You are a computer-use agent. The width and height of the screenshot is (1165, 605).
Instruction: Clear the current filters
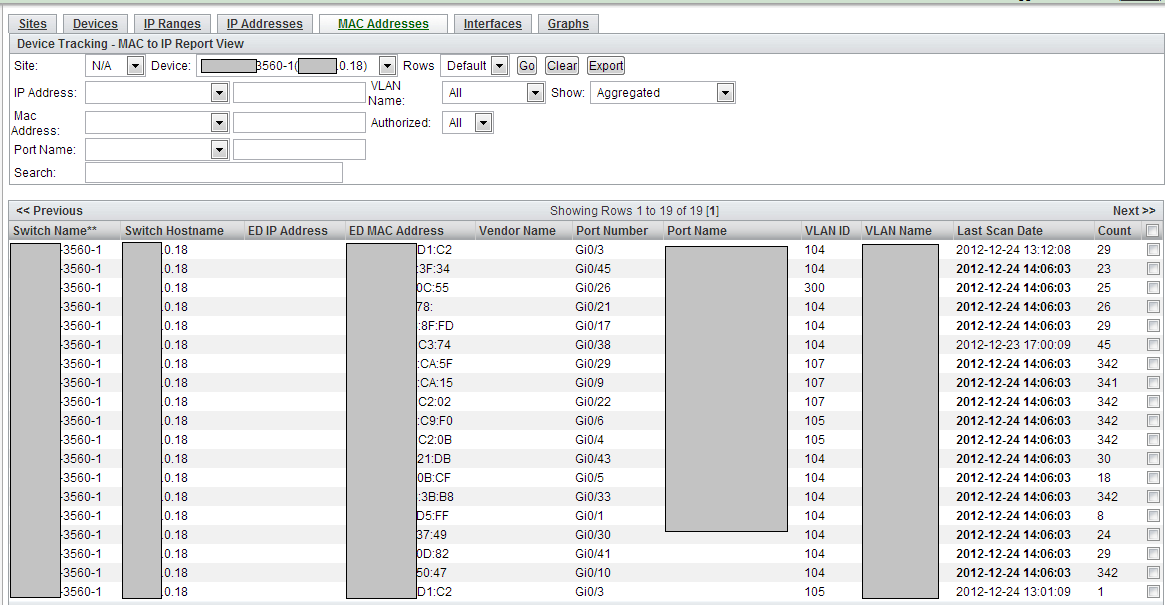point(561,65)
